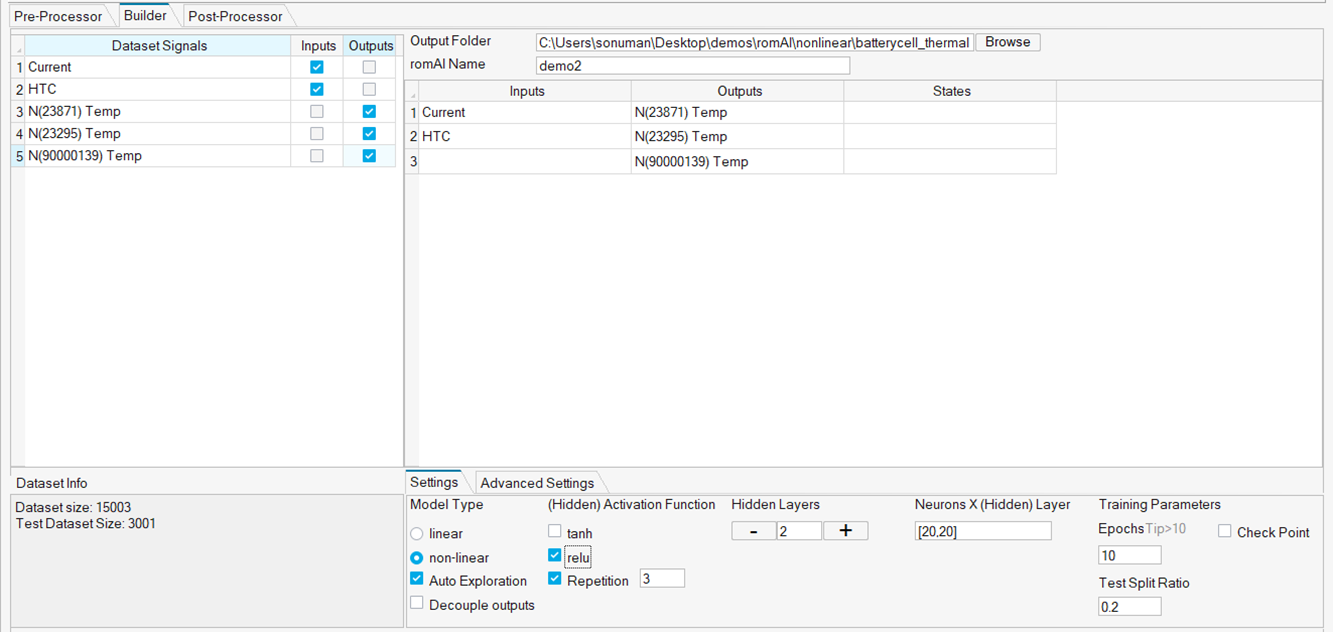
Task: Check the Outputs checkbox for HTC
Action: tap(370, 89)
